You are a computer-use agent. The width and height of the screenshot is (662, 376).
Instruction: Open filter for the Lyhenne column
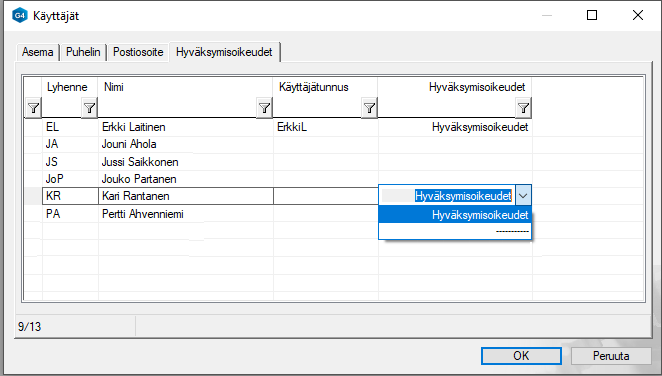[x=89, y=108]
